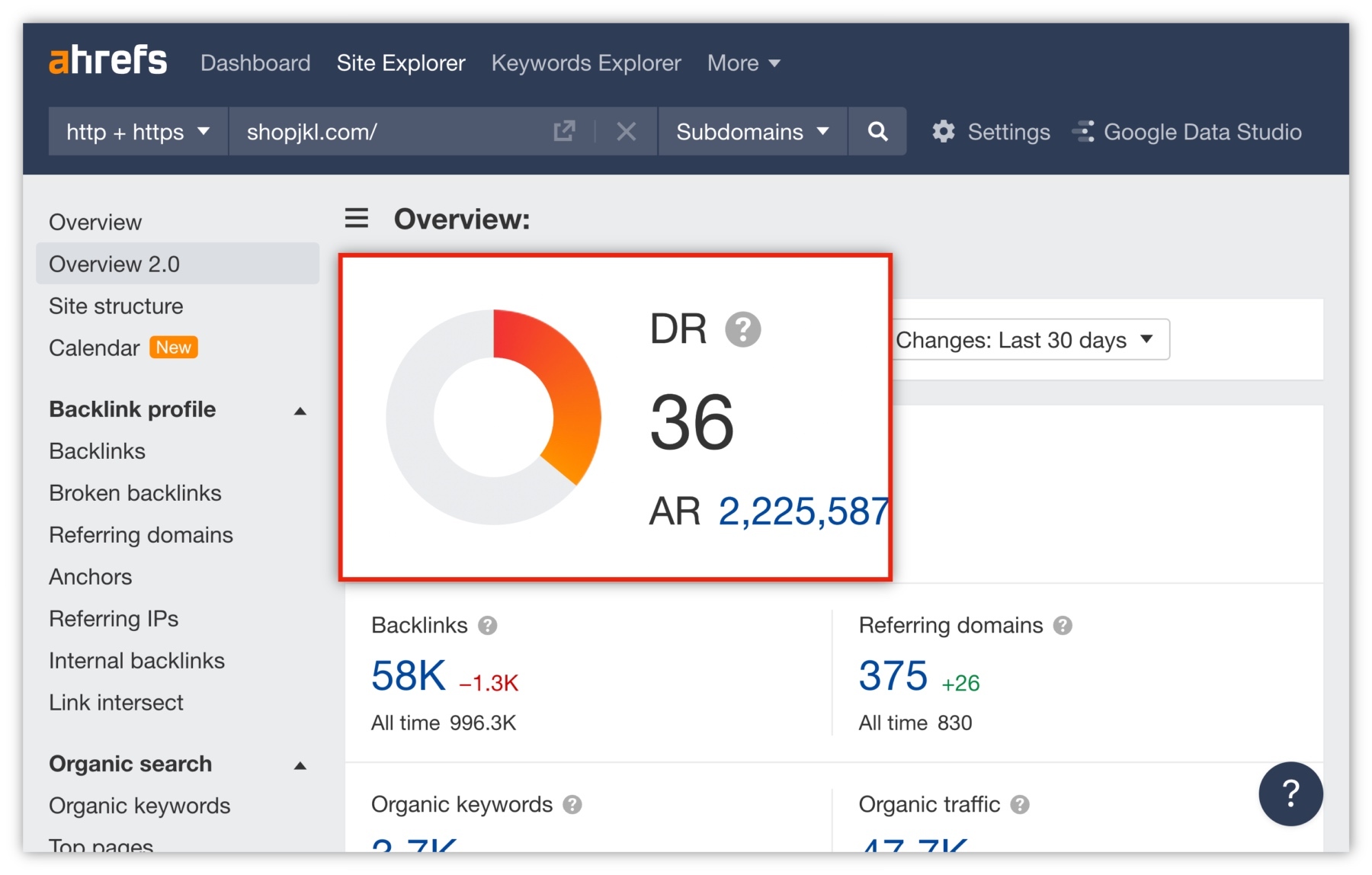Click help icon next to Backlinks
Viewport: 1372px width, 875px height.
coord(487,626)
